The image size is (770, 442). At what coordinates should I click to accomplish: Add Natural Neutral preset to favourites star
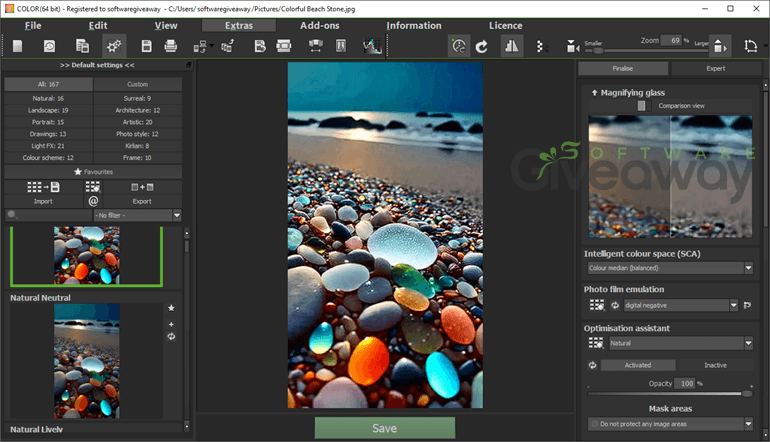pyautogui.click(x=171, y=308)
